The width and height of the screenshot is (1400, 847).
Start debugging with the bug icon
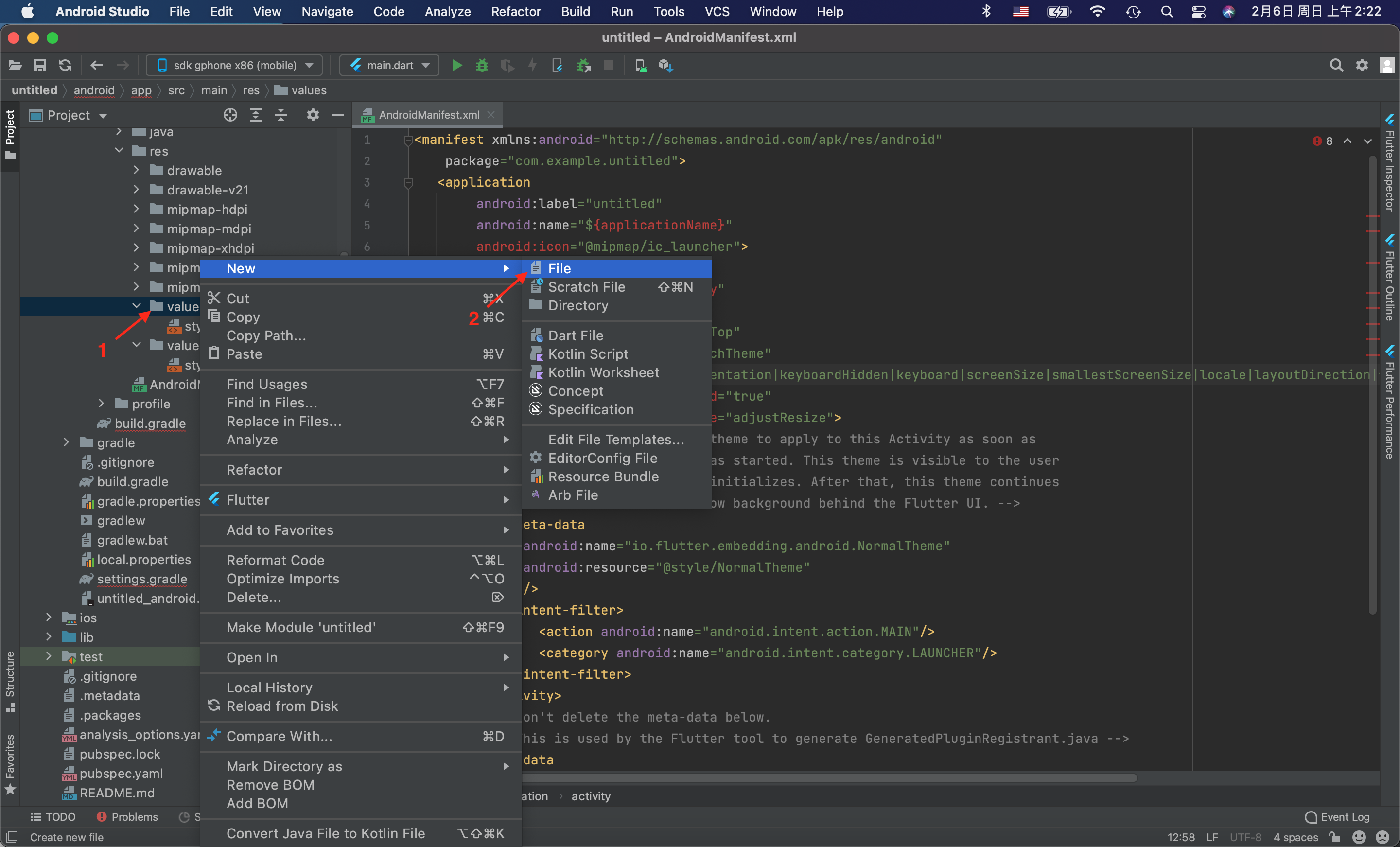(482, 65)
